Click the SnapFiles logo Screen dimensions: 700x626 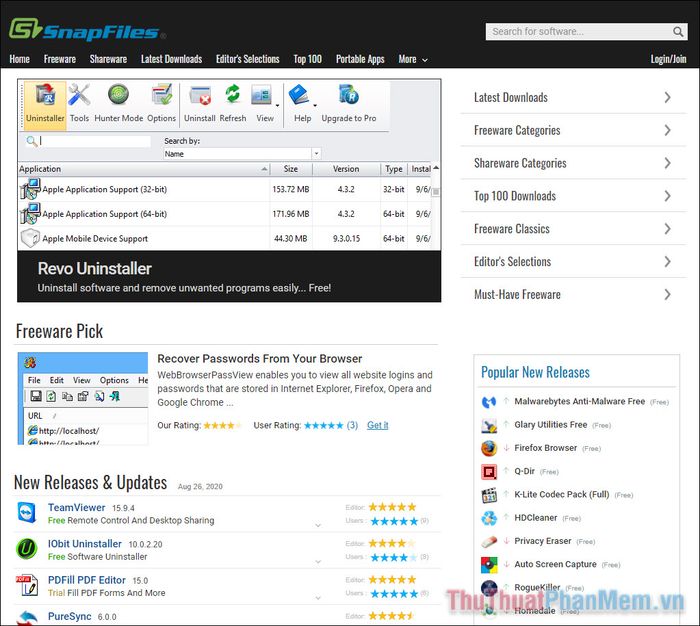click(88, 30)
